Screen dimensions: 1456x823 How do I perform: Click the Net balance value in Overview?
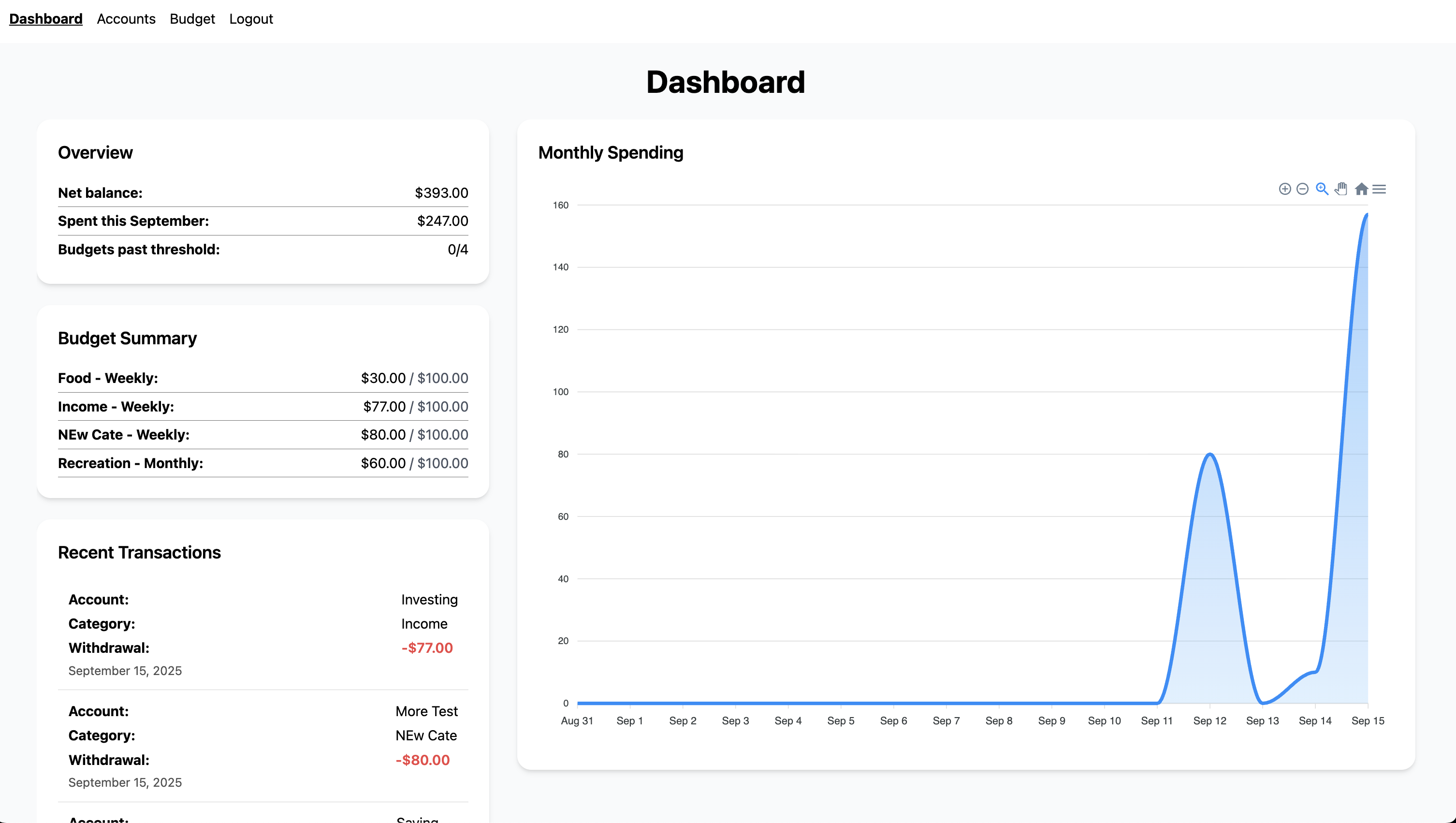pyautogui.click(x=441, y=193)
